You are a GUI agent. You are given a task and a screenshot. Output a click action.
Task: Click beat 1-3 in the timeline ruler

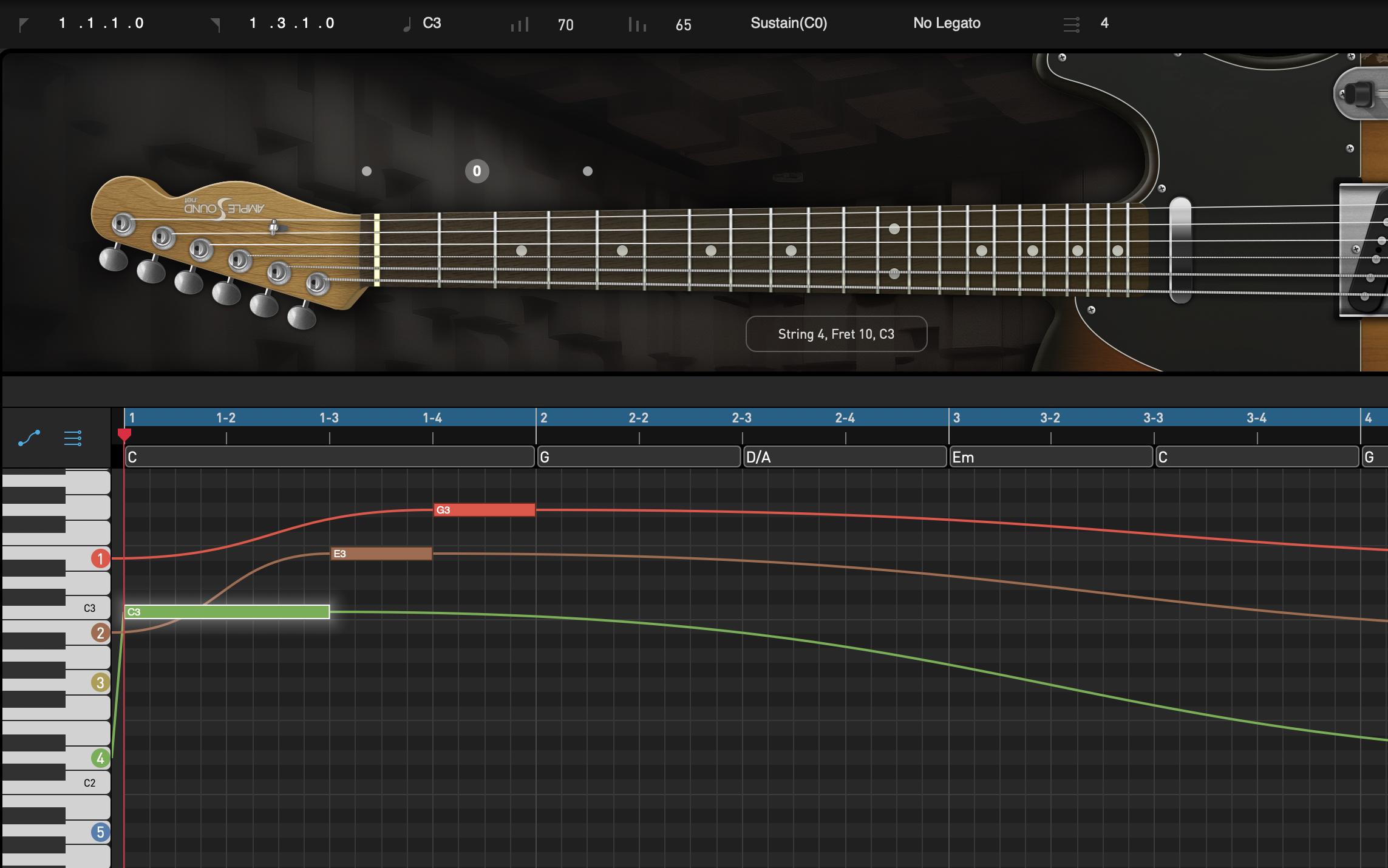click(329, 418)
